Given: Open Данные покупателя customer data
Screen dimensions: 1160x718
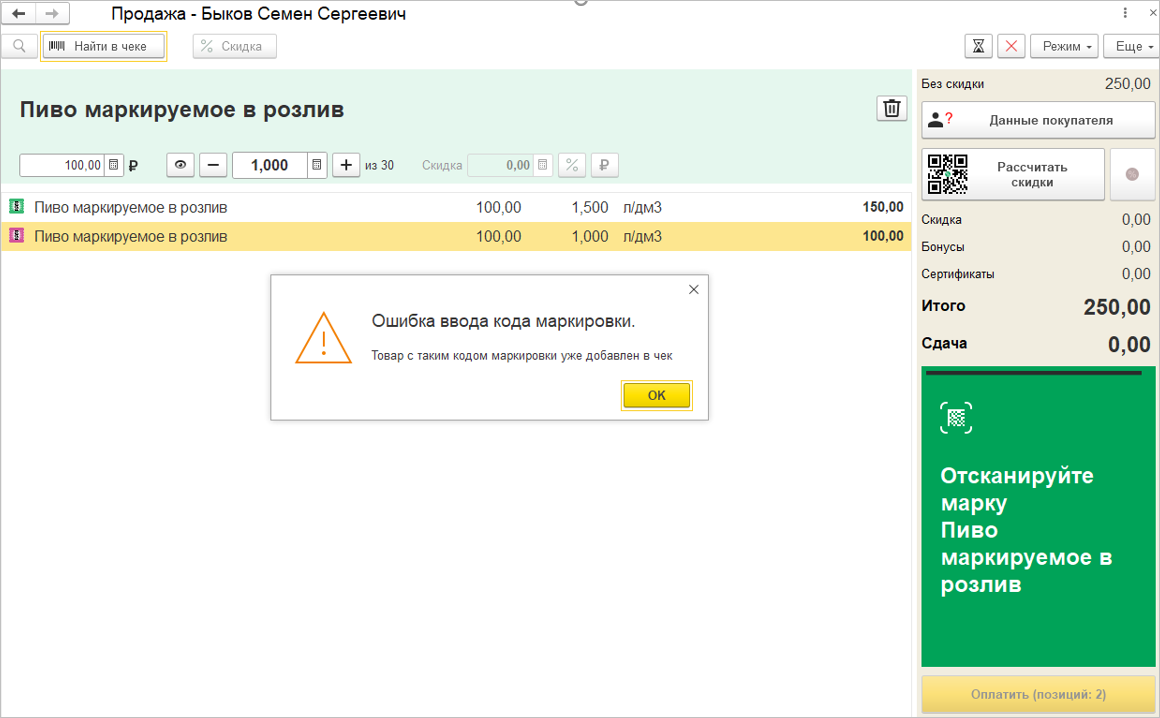Looking at the screenshot, I should point(1037,120).
